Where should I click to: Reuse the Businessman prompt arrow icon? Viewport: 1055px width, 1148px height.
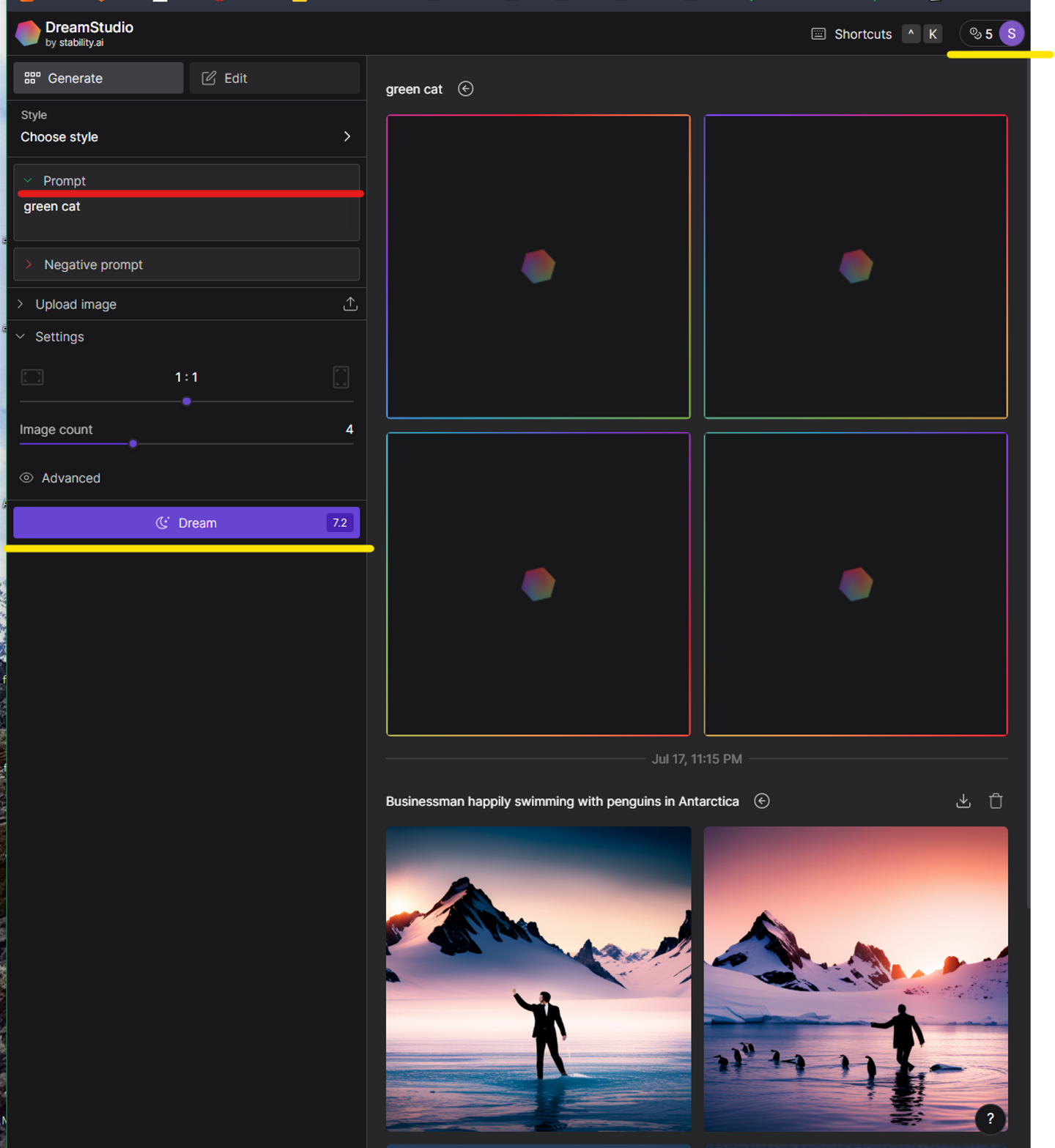click(762, 801)
